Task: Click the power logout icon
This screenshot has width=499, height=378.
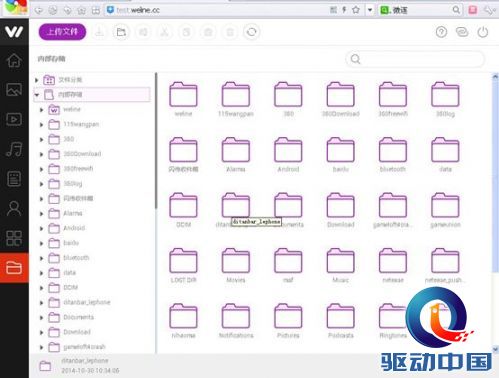Action: [483, 32]
